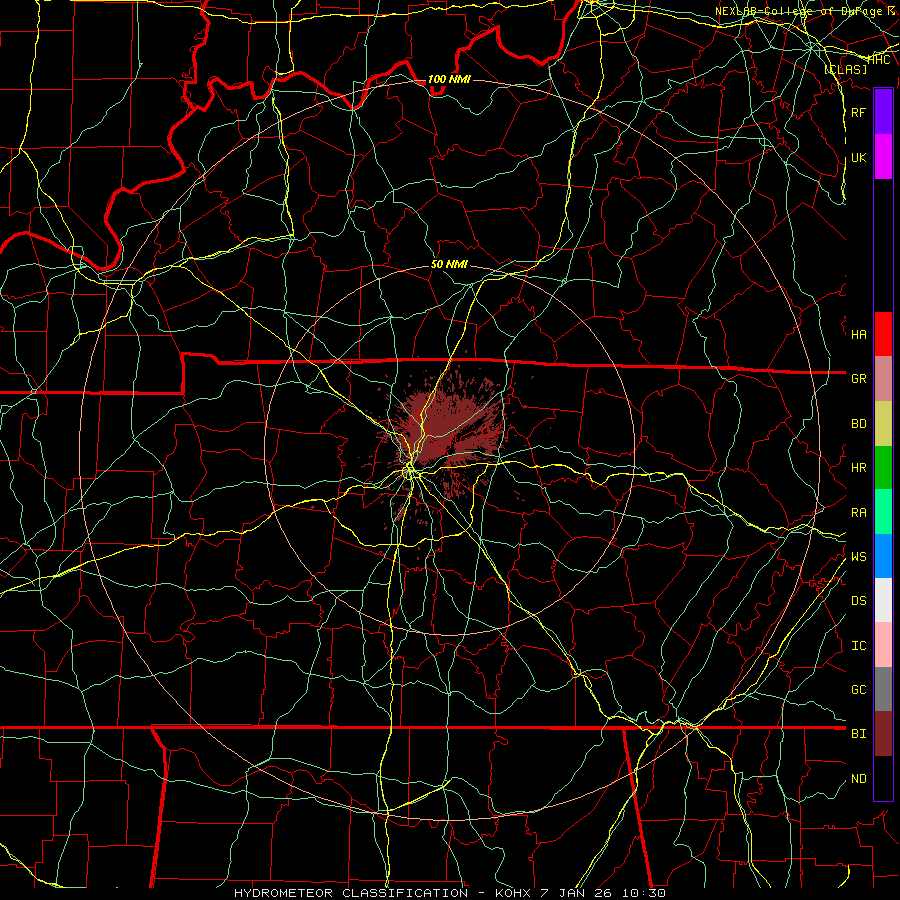Image resolution: width=900 pixels, height=900 pixels.
Task: Click the BI legend label
Action: click(859, 734)
